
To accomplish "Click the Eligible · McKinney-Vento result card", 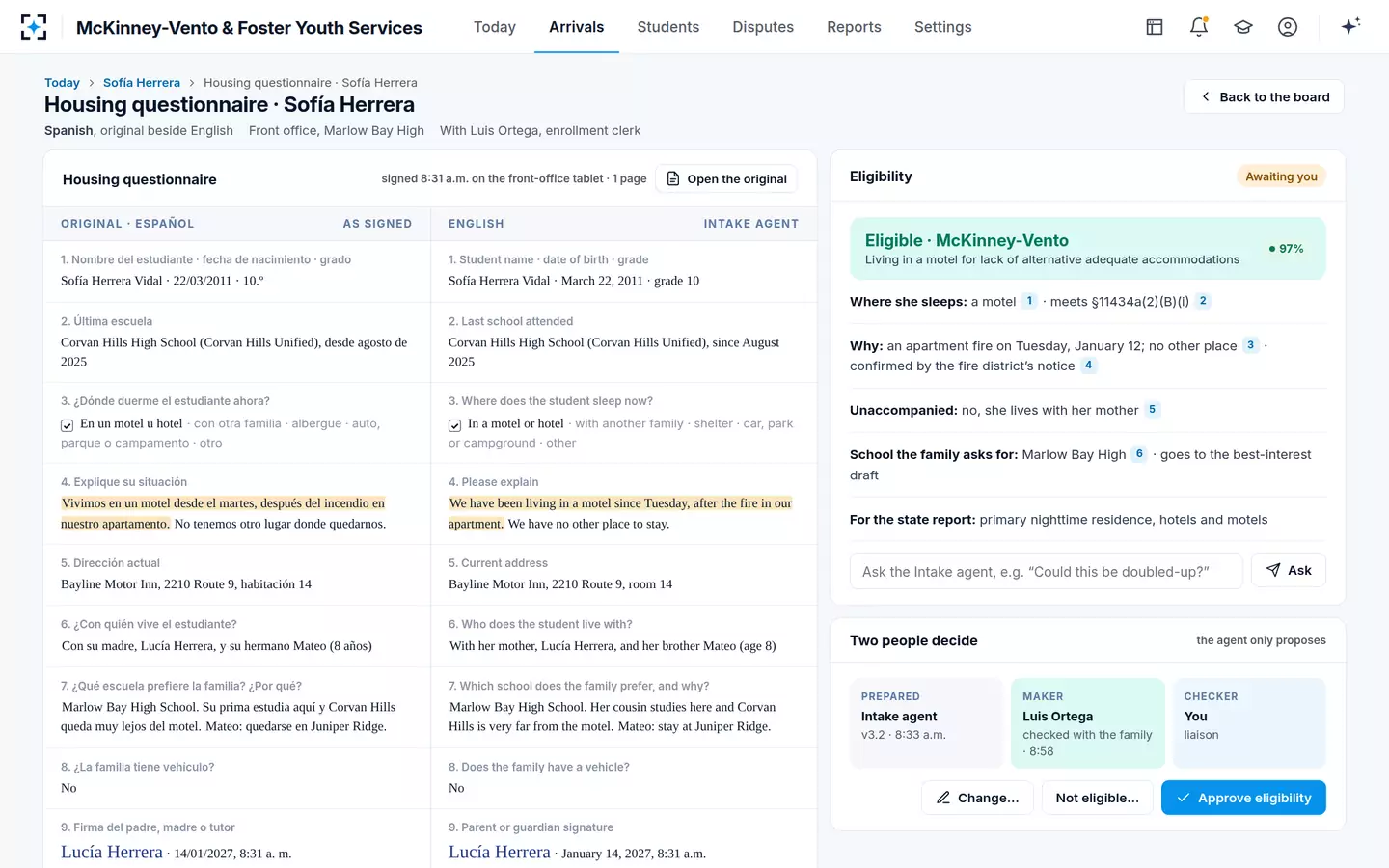I will click(x=1088, y=249).
